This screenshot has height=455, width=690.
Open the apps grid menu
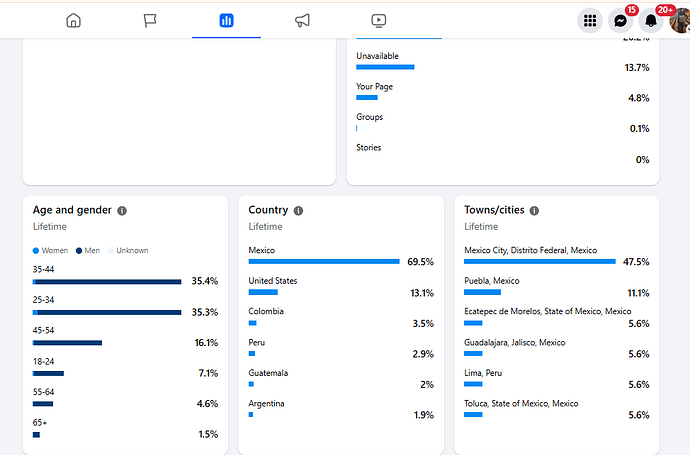(x=590, y=20)
